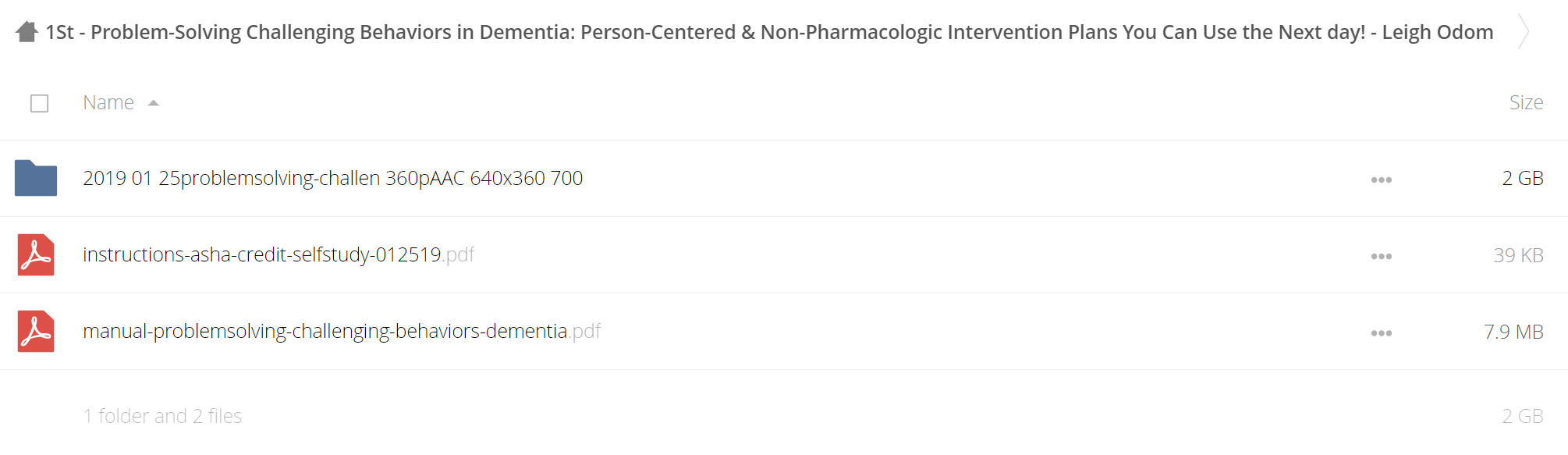
Task: Sort by the Size column header
Action: coord(1526,102)
